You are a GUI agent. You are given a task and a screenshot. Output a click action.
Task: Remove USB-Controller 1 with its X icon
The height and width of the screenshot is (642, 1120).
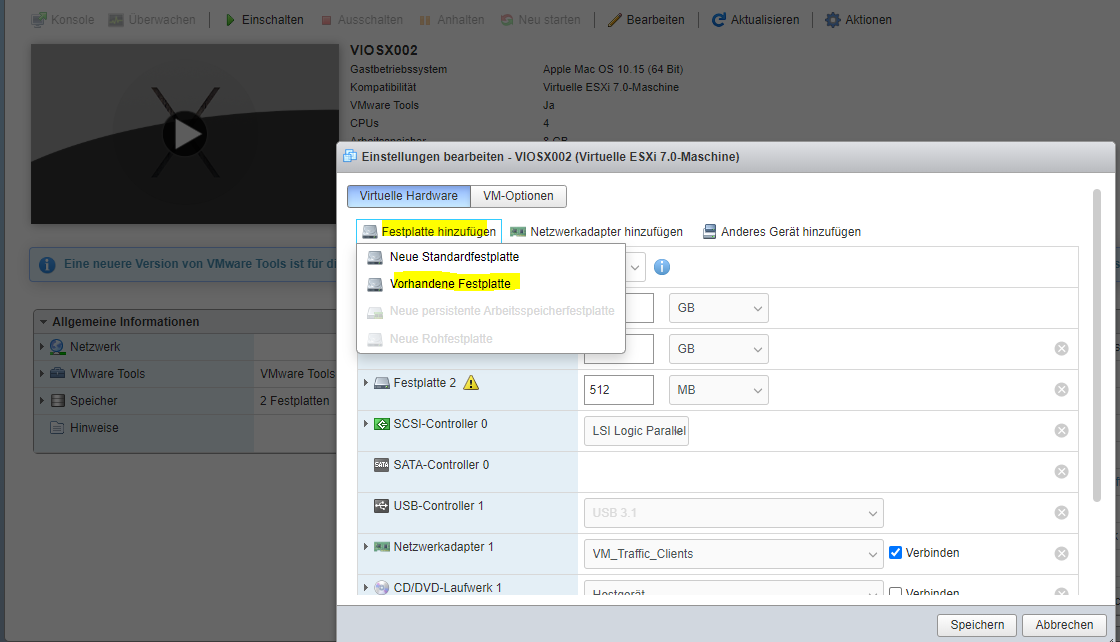[x=1061, y=513]
